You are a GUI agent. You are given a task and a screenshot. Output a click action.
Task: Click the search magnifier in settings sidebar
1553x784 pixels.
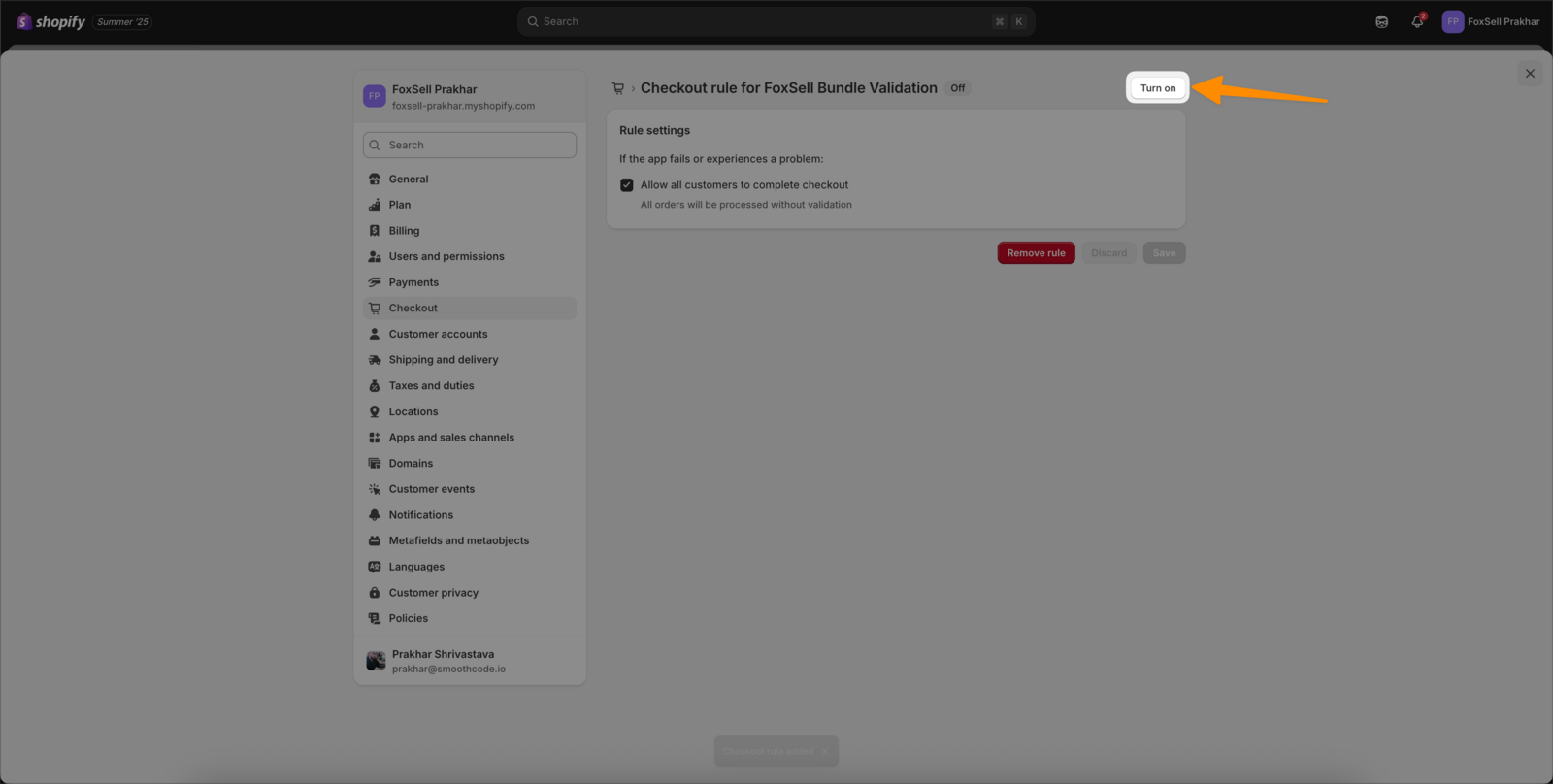(x=375, y=146)
